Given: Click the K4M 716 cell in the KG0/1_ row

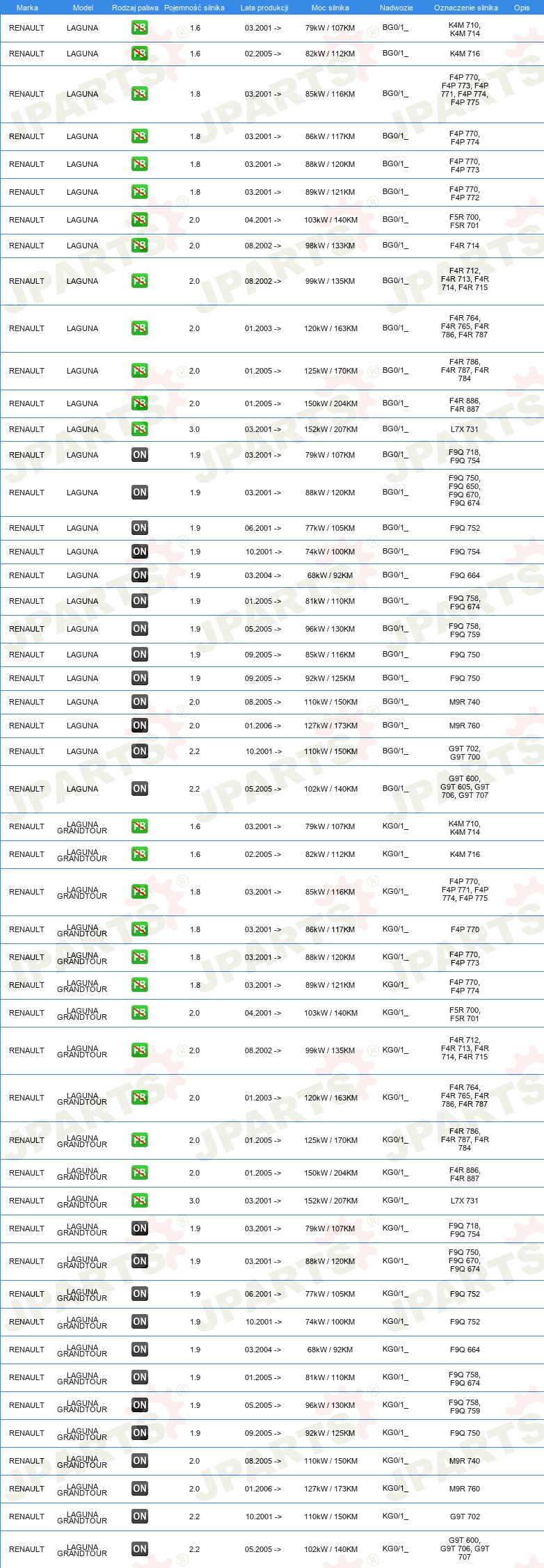Looking at the screenshot, I should 465,854.
